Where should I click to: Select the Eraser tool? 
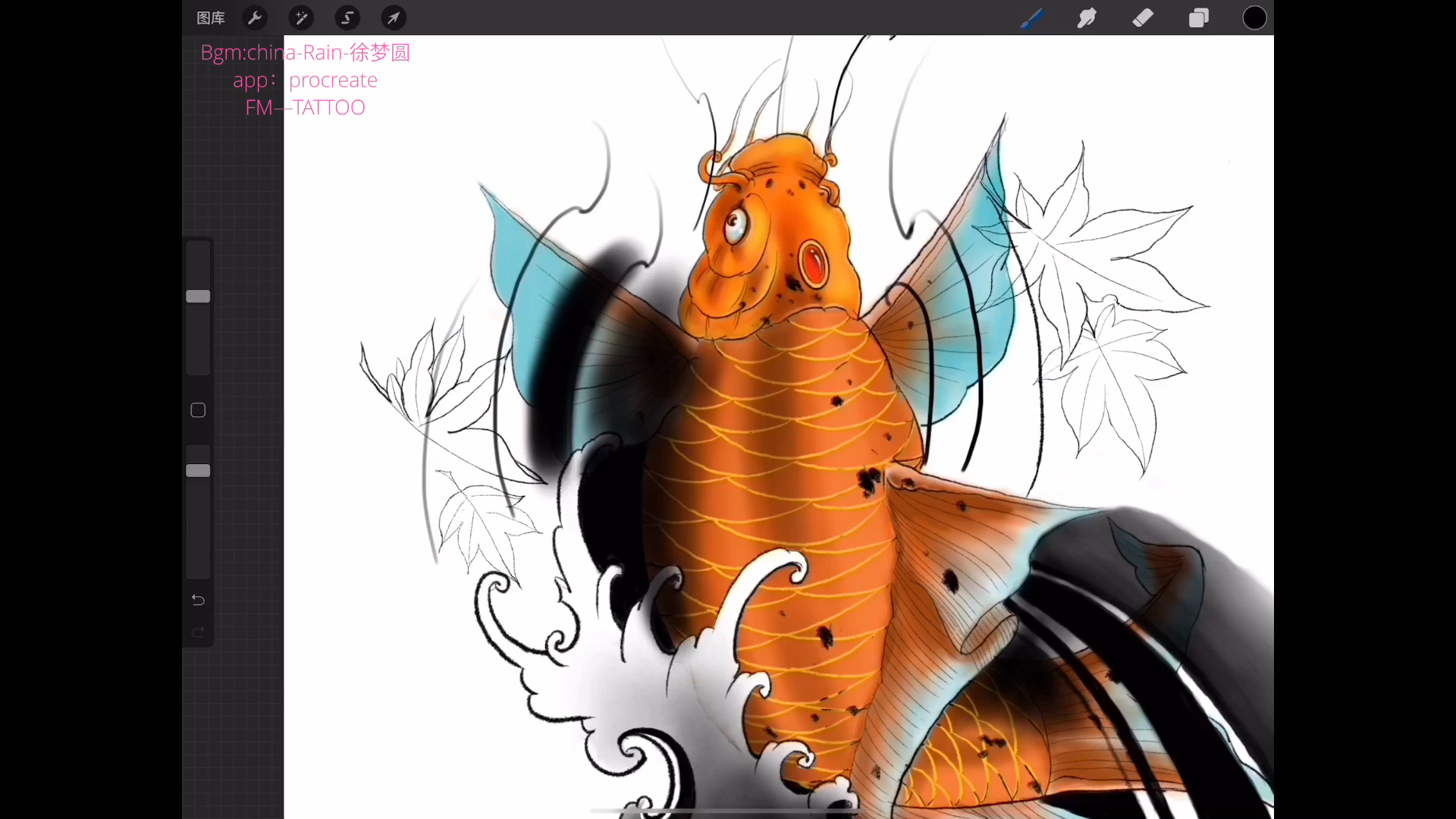click(1143, 18)
